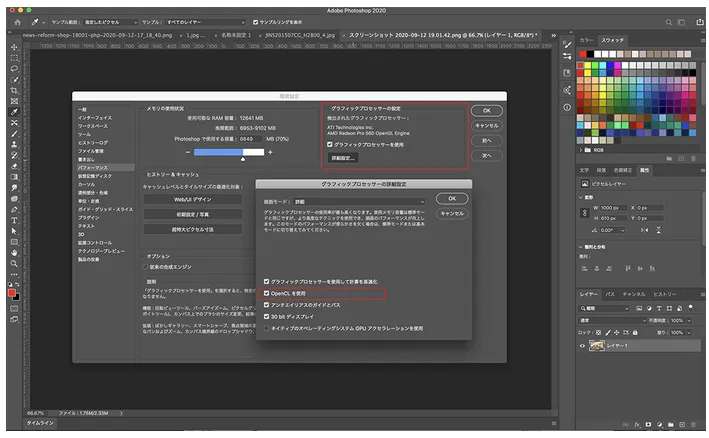This screenshot has width=709, height=438.
Task: Expand the RGB swatch folder
Action: tap(581, 150)
